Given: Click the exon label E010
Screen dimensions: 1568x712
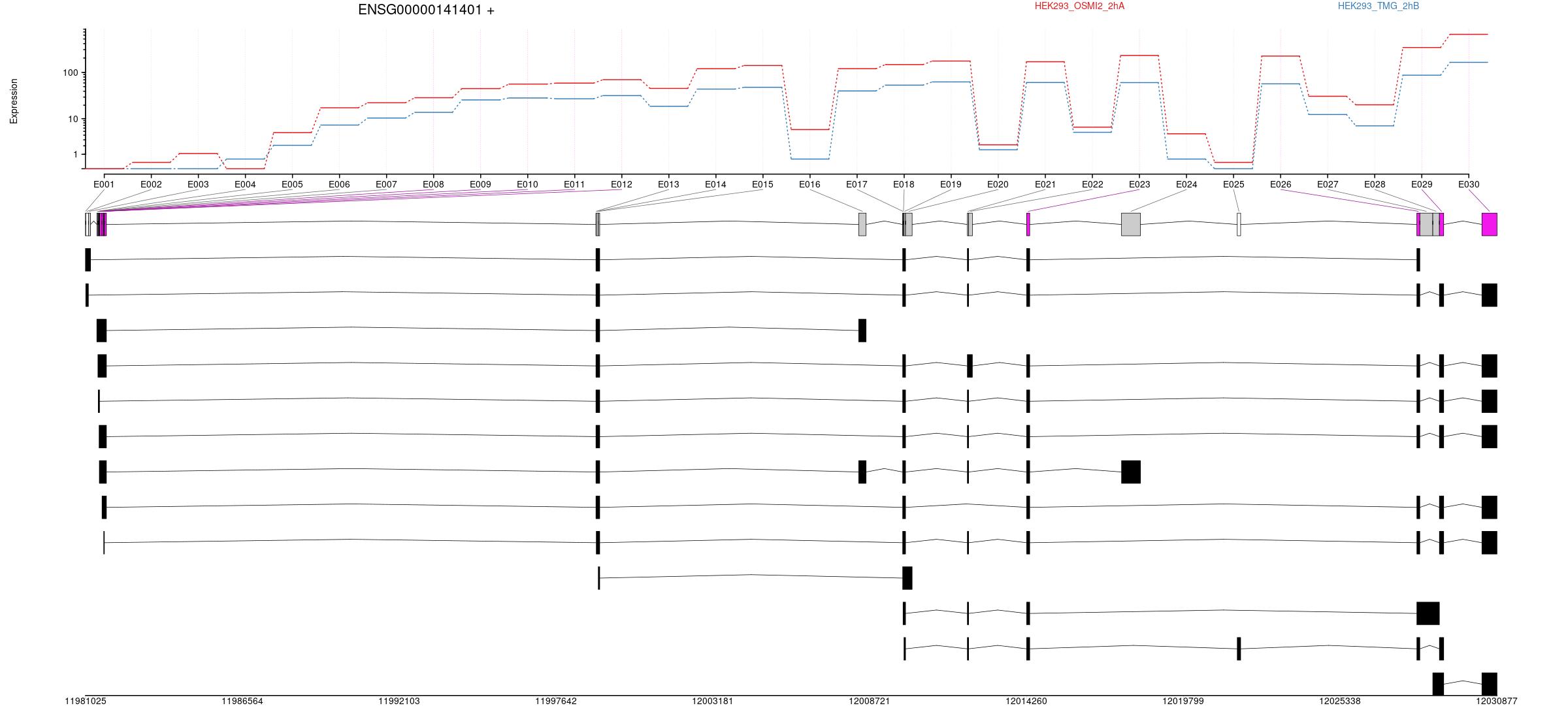Looking at the screenshot, I should [527, 184].
